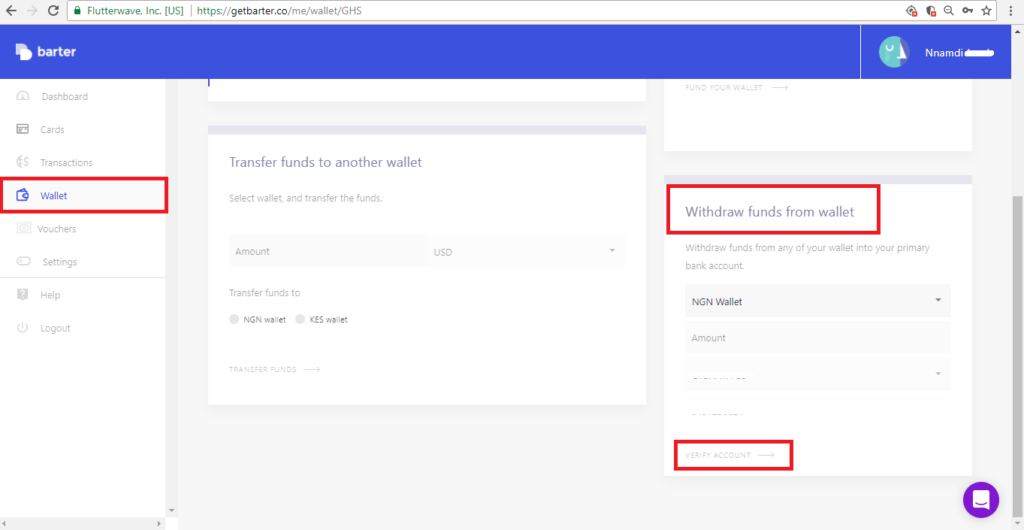Click Logout in the sidebar
1024x530 pixels.
point(55,328)
